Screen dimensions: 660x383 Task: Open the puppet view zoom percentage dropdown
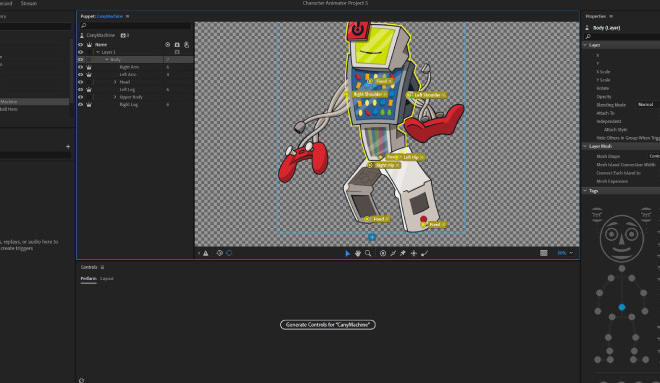tap(565, 253)
